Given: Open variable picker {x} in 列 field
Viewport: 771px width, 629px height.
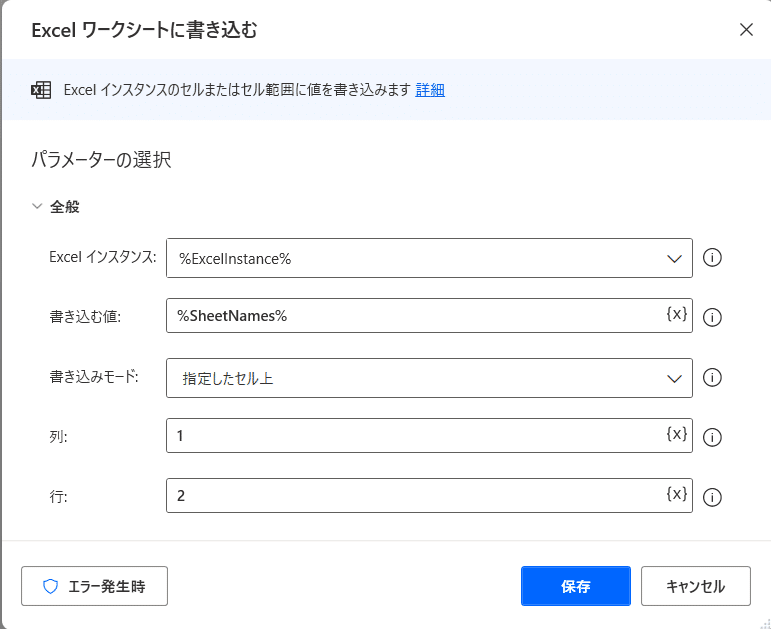Looking at the screenshot, I should pyautogui.click(x=677, y=434).
